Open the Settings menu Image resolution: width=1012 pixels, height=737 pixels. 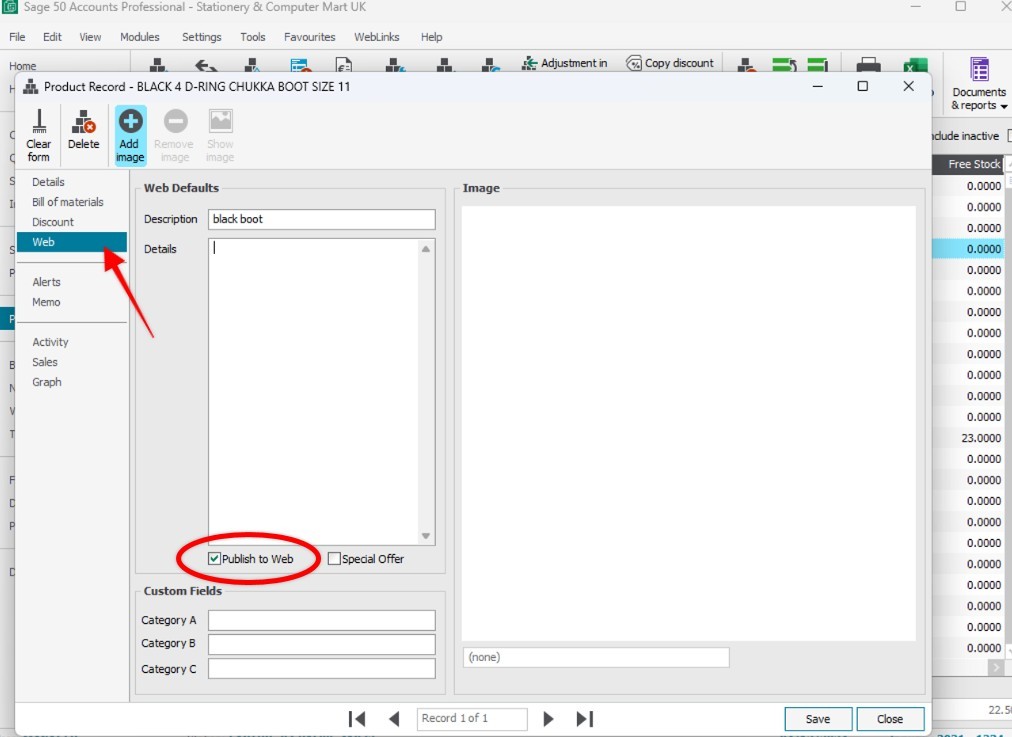(201, 37)
